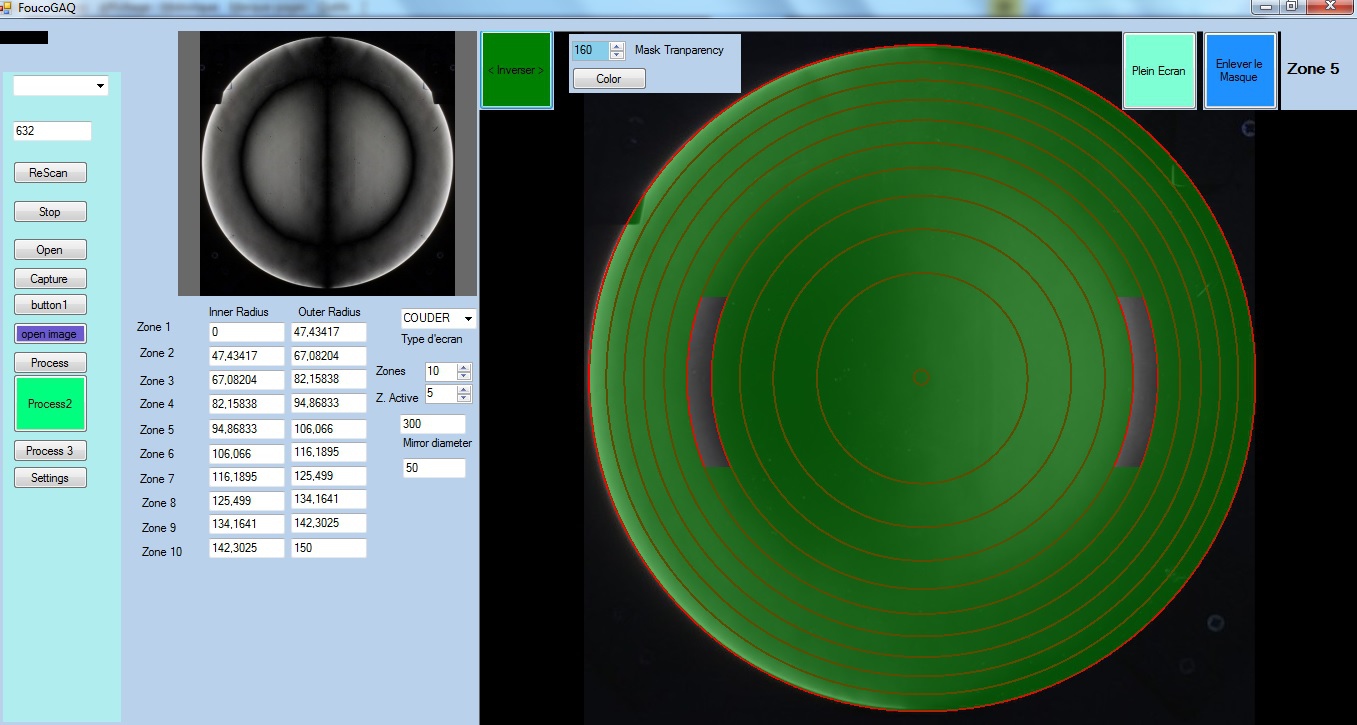The image size is (1357, 725).
Task: Click the Zone 5 Outer Radius field
Action: point(329,429)
